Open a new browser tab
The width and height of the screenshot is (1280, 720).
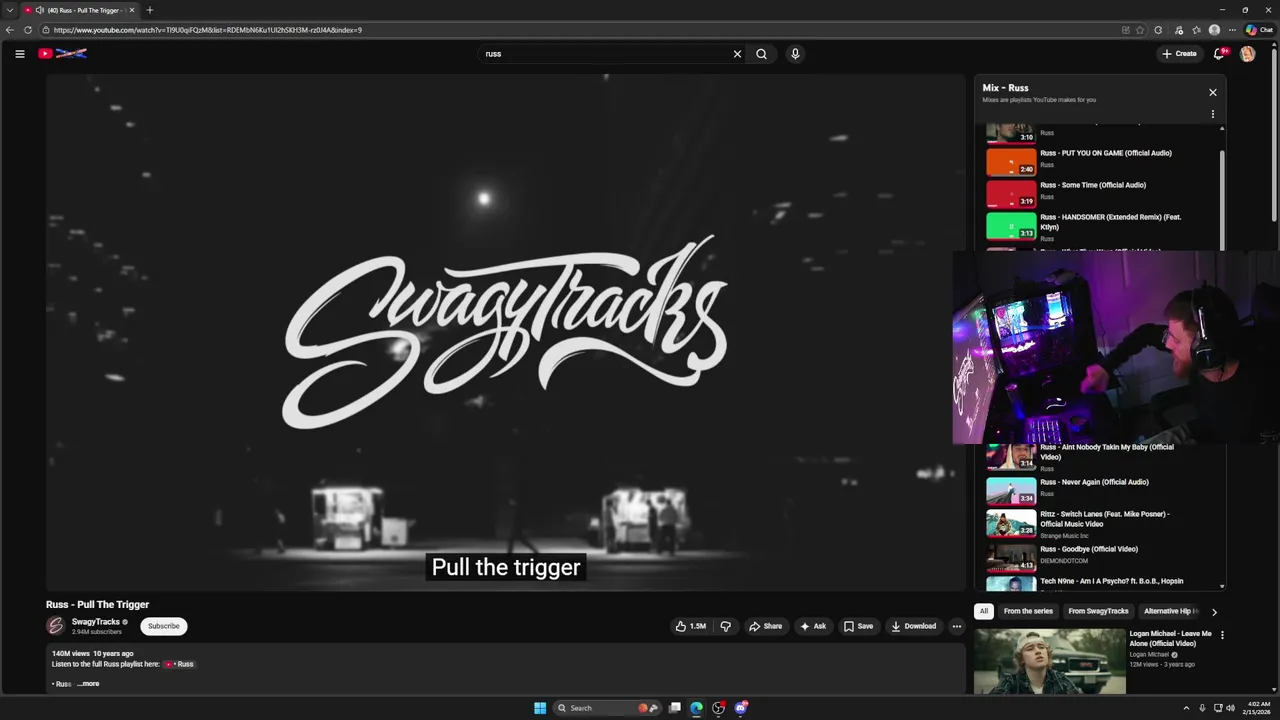click(149, 10)
